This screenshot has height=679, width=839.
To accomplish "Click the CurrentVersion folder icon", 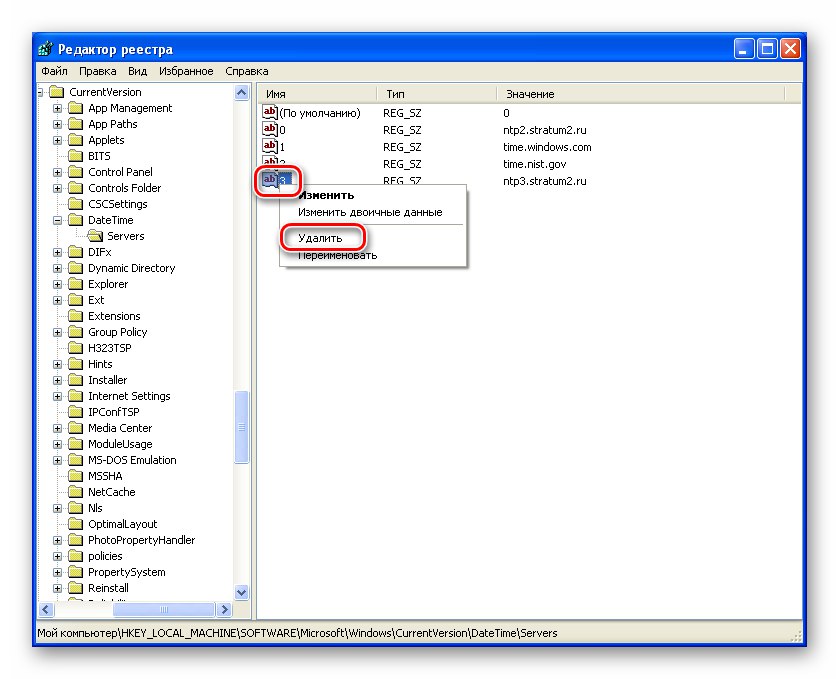I will [57, 92].
